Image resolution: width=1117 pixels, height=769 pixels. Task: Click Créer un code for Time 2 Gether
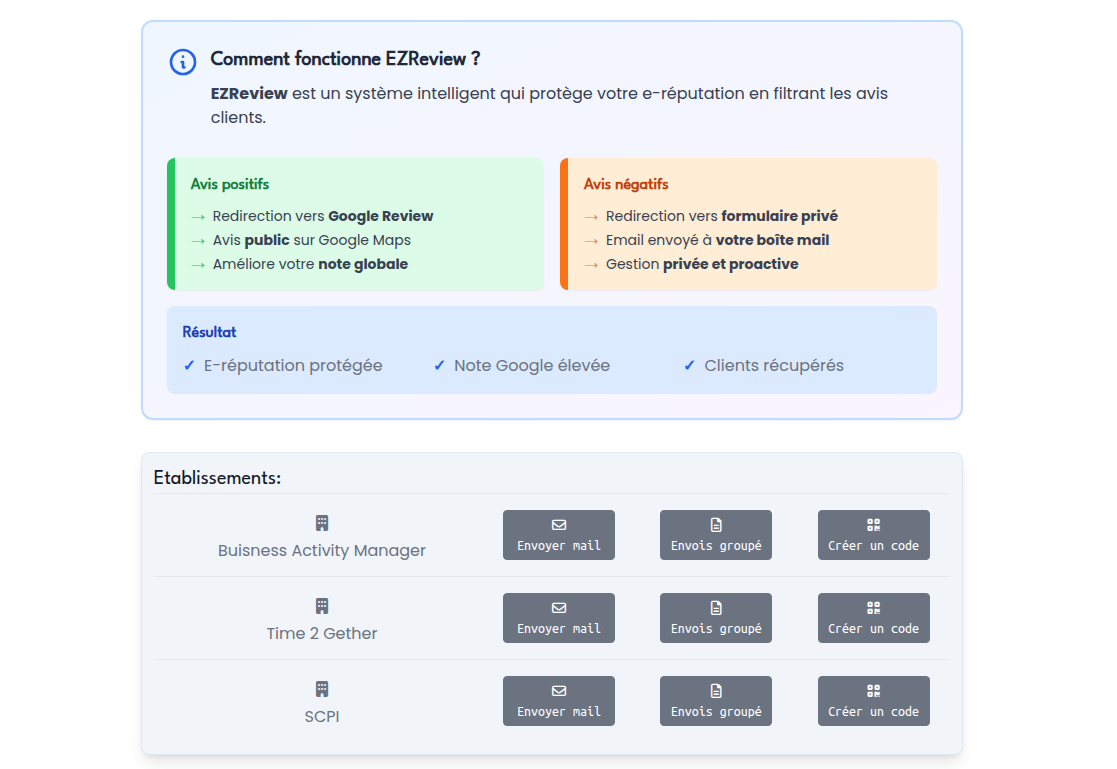pyautogui.click(x=873, y=617)
